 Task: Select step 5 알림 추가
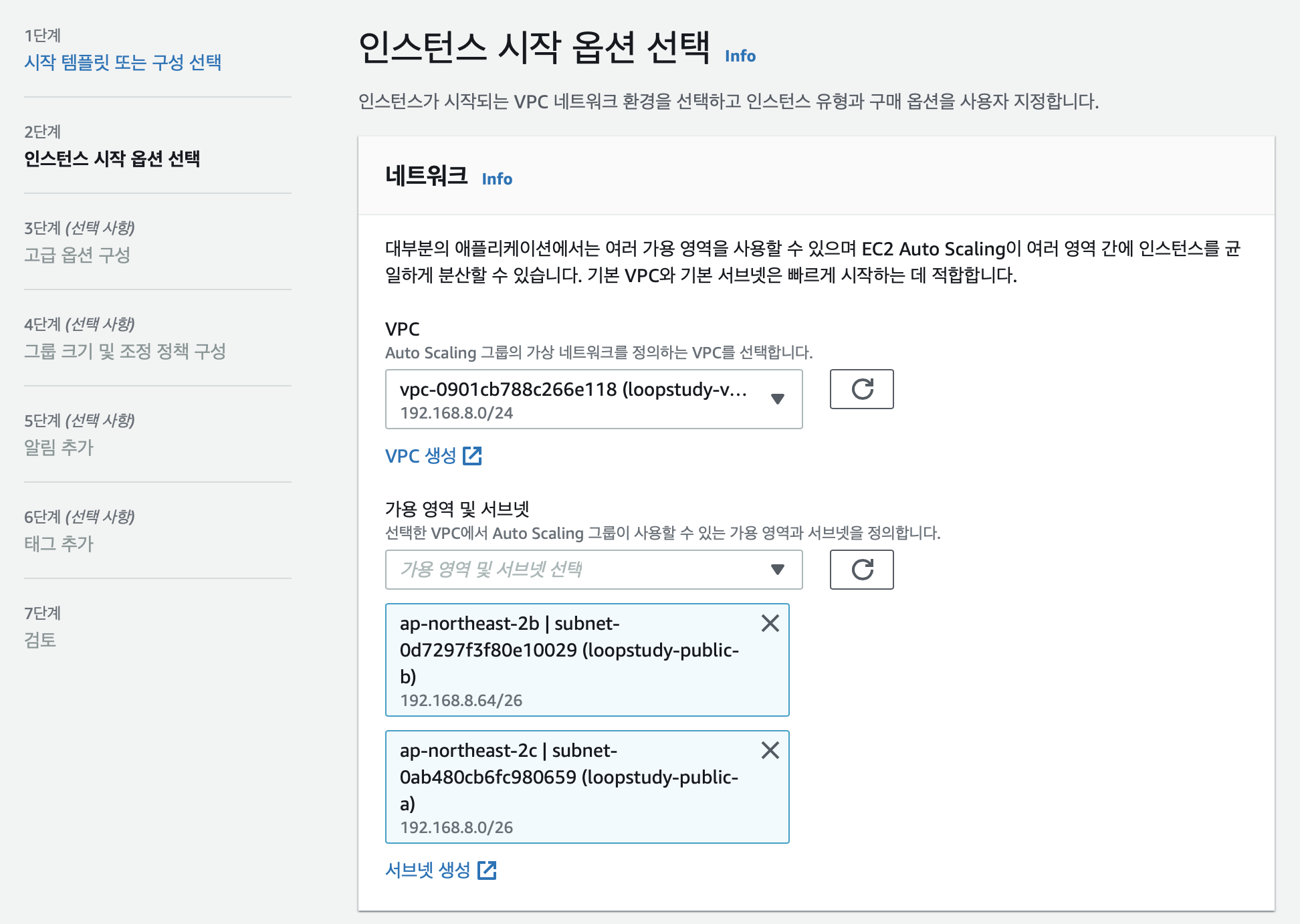[59, 447]
